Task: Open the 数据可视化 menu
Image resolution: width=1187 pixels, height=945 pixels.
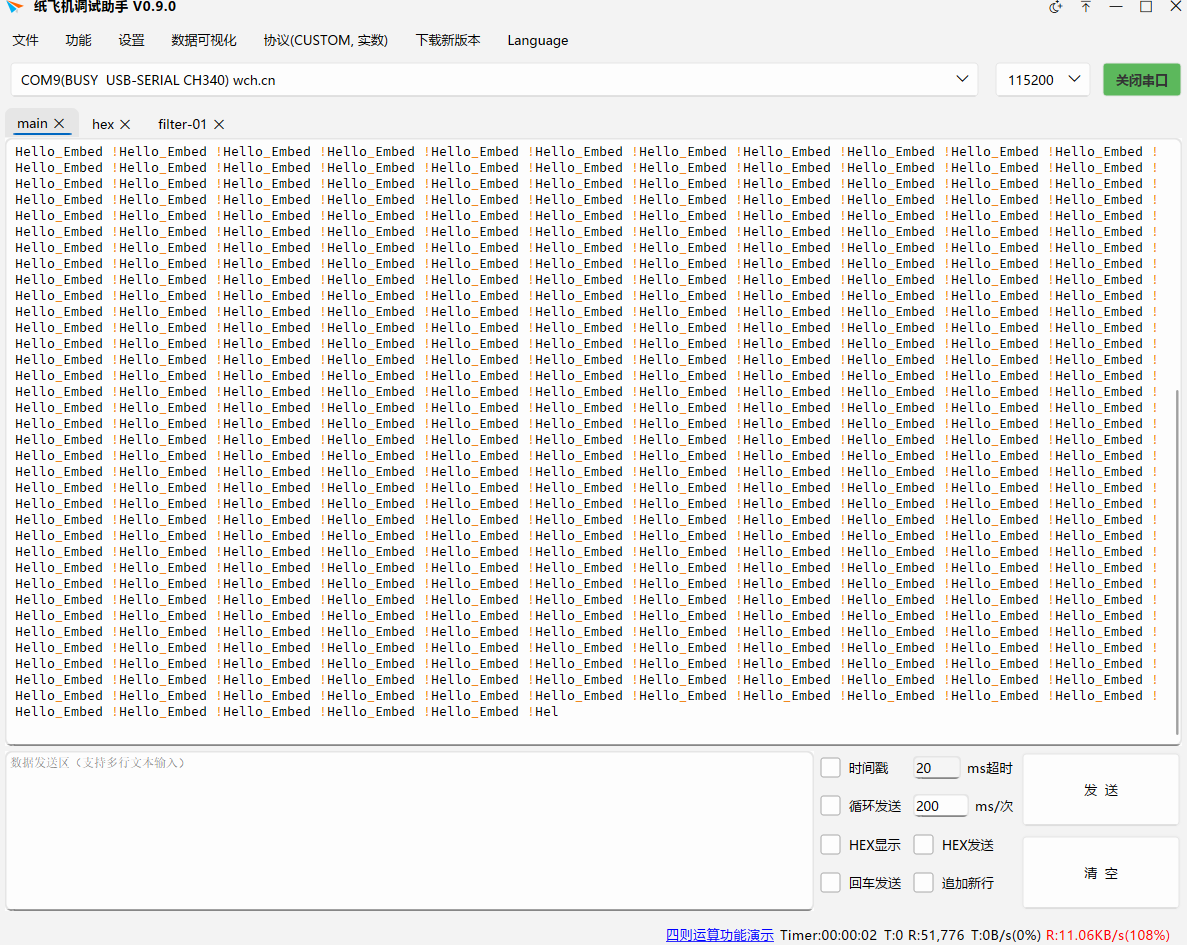Action: coord(204,40)
